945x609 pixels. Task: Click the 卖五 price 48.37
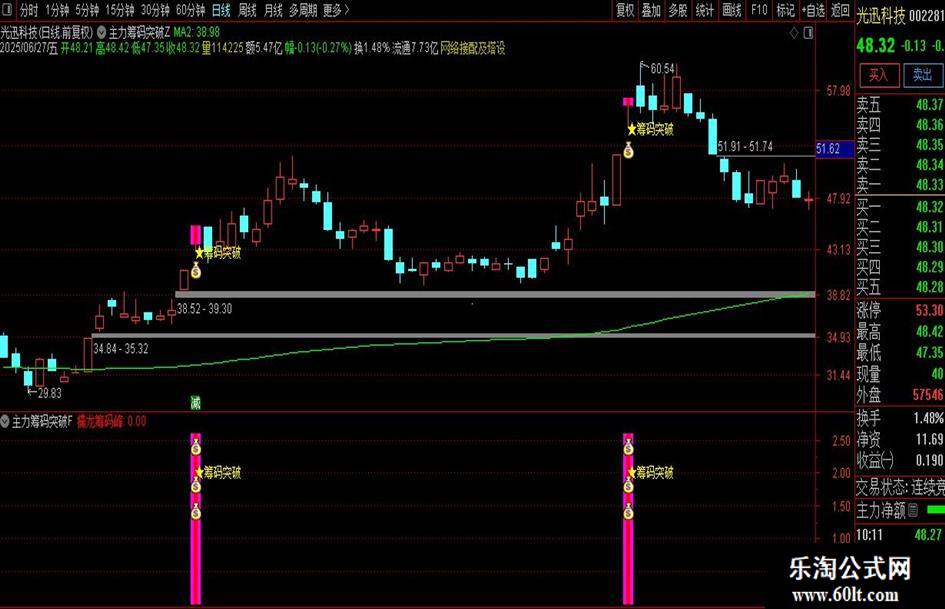point(929,105)
